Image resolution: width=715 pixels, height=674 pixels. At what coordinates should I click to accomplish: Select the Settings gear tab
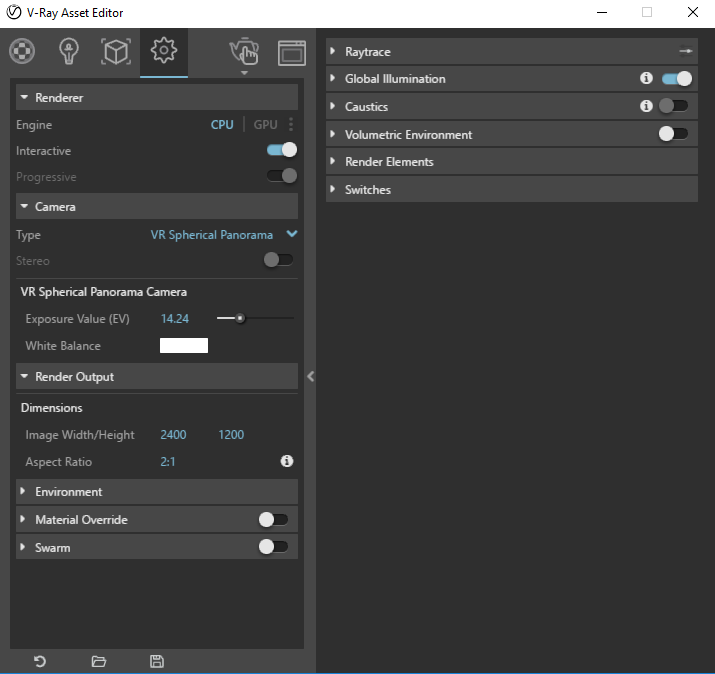164,50
